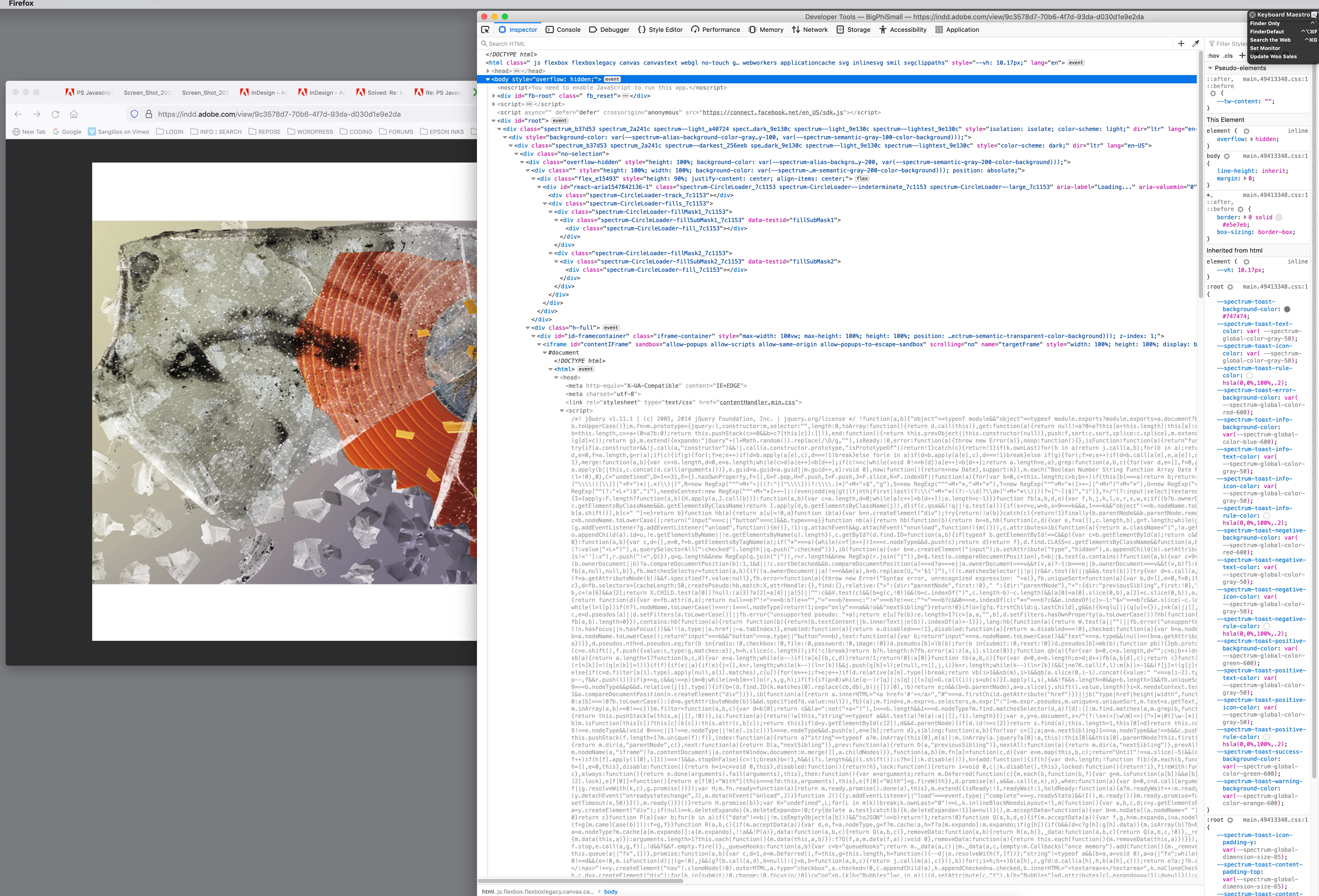Activate the element picker tool
The image size is (1319, 896).
pyautogui.click(x=485, y=30)
